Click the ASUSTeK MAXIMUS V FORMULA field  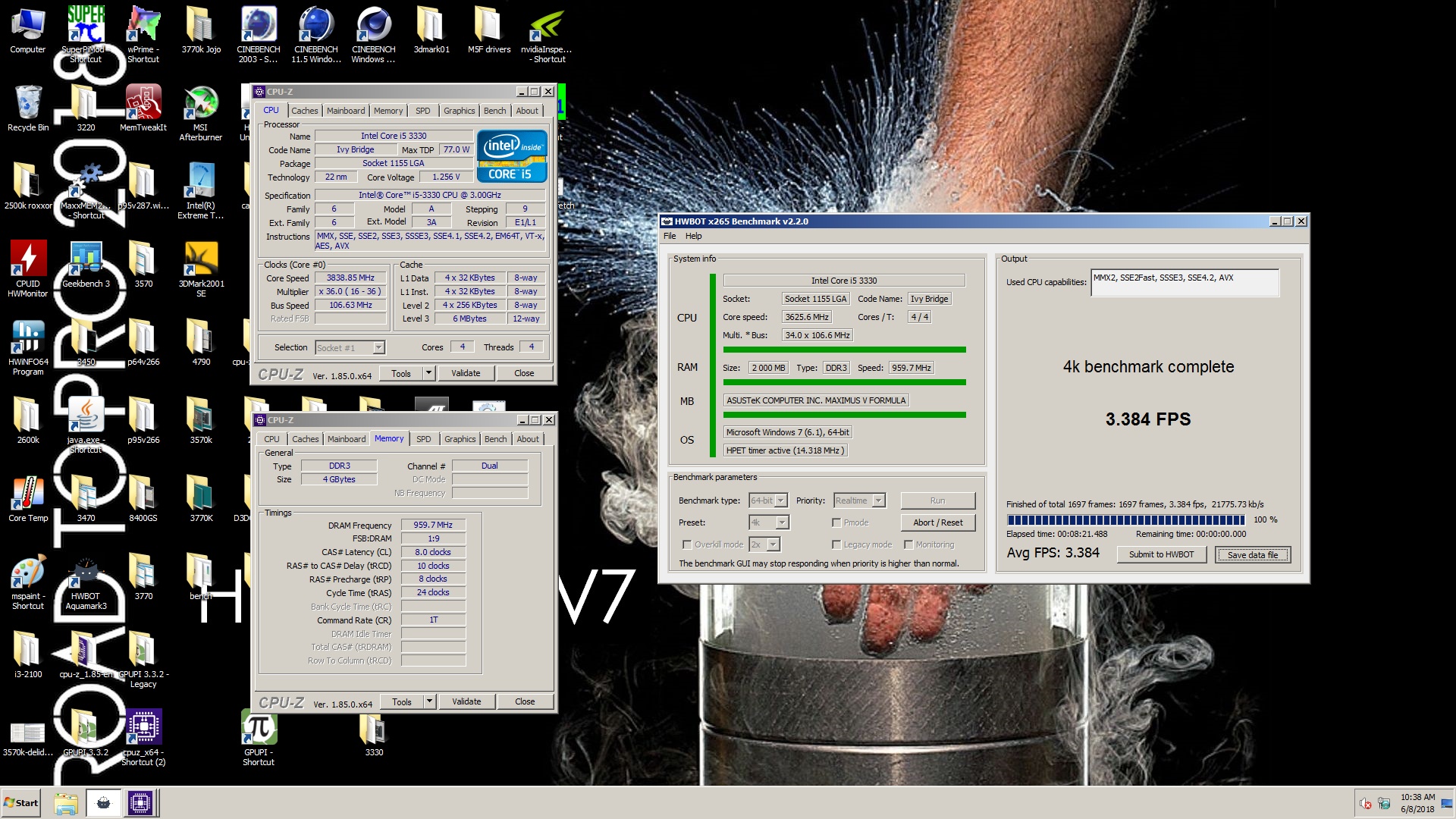coord(816,400)
